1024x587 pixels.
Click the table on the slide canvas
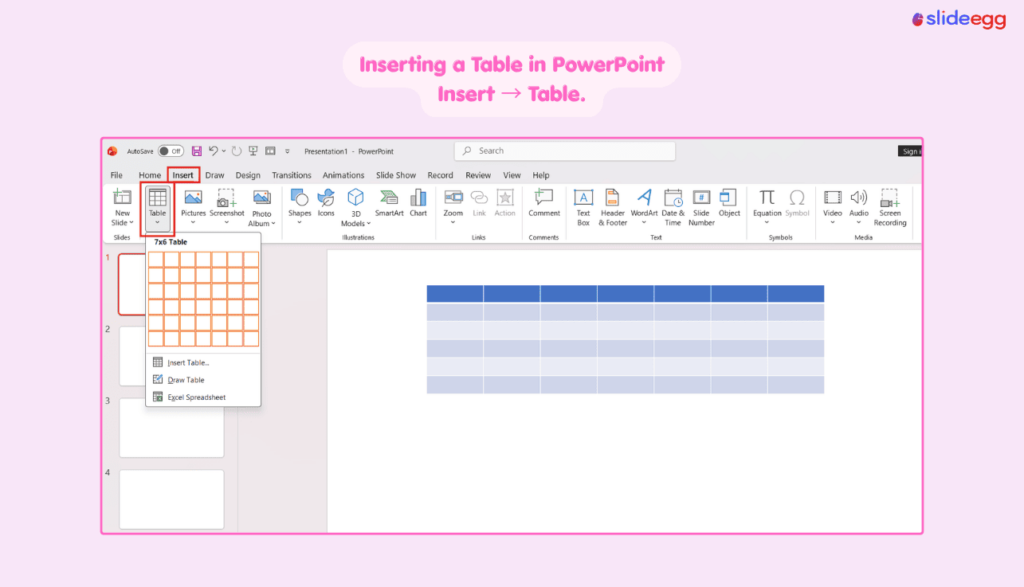pyautogui.click(x=626, y=339)
